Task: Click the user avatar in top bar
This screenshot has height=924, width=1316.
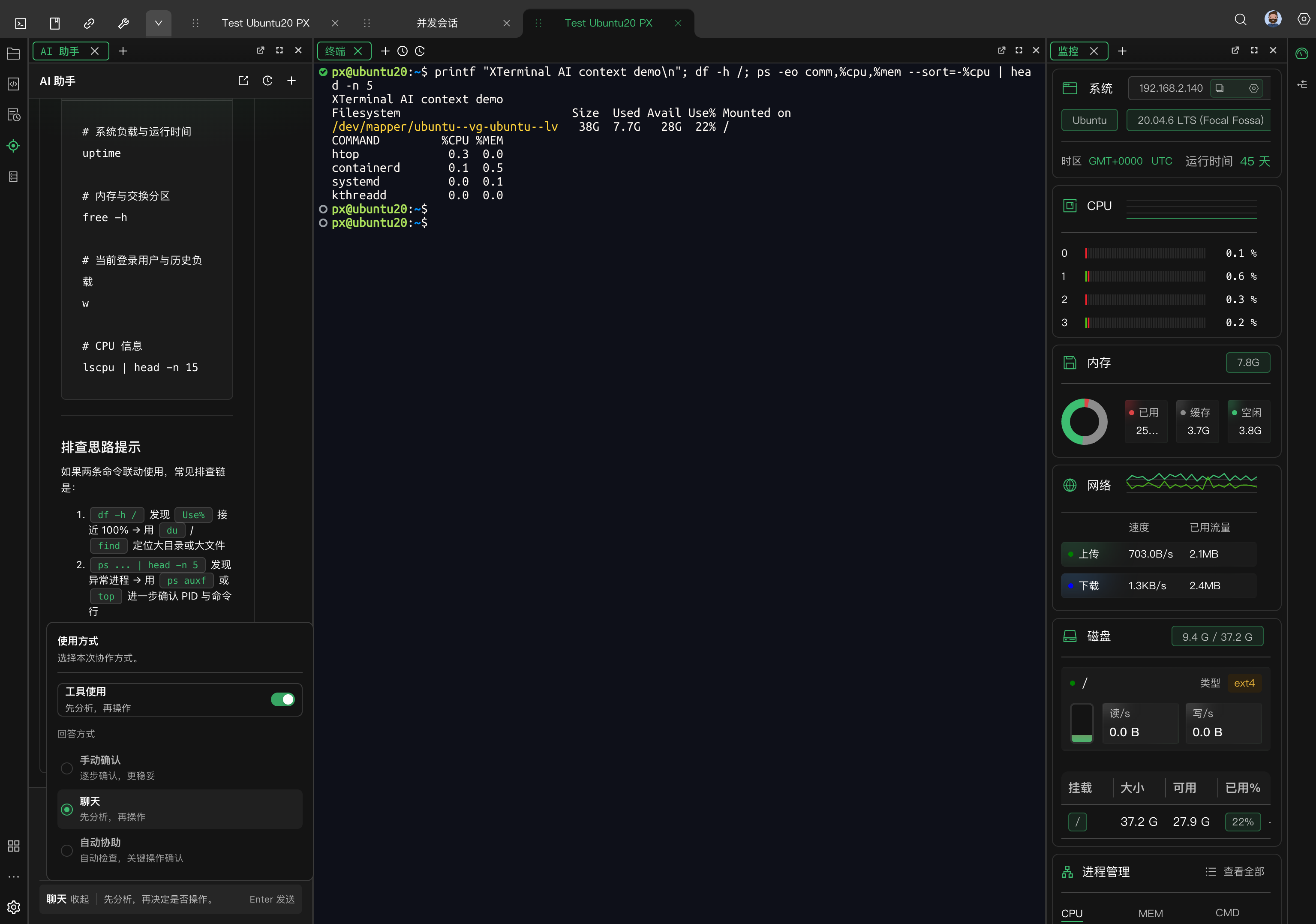Action: pyautogui.click(x=1273, y=19)
